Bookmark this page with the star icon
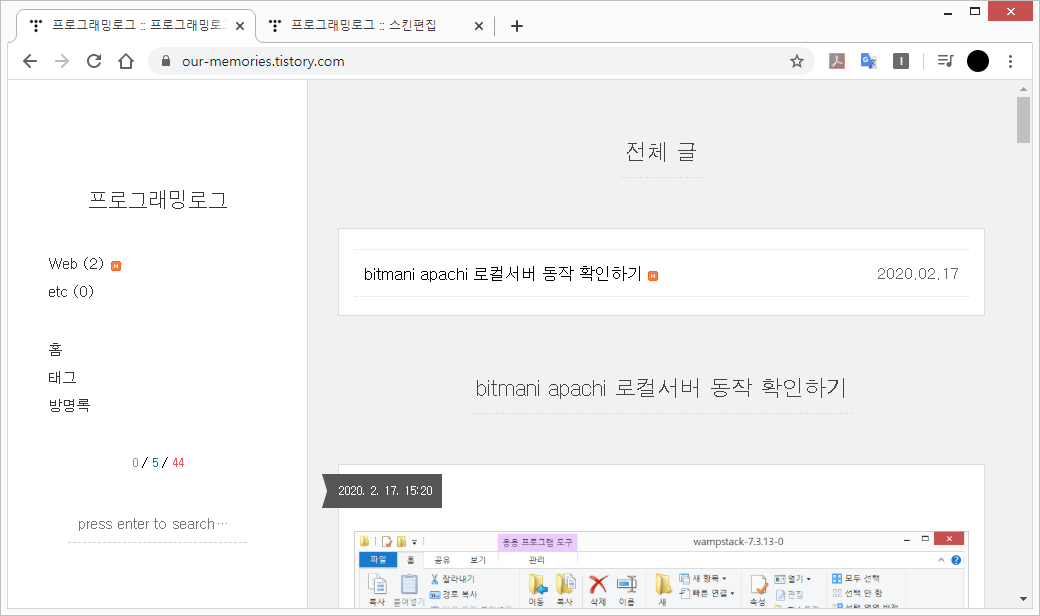This screenshot has height=616, width=1040. (797, 62)
